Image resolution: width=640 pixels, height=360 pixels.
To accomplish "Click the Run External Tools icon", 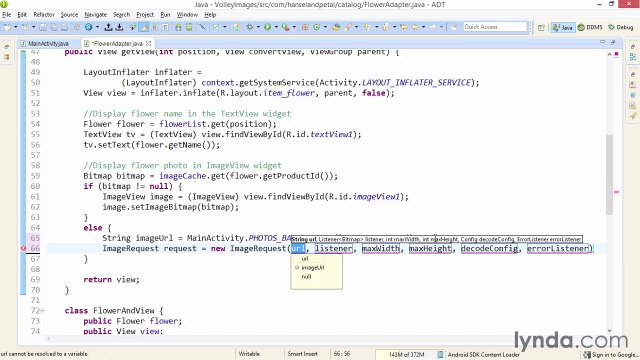I will [x=285, y=27].
